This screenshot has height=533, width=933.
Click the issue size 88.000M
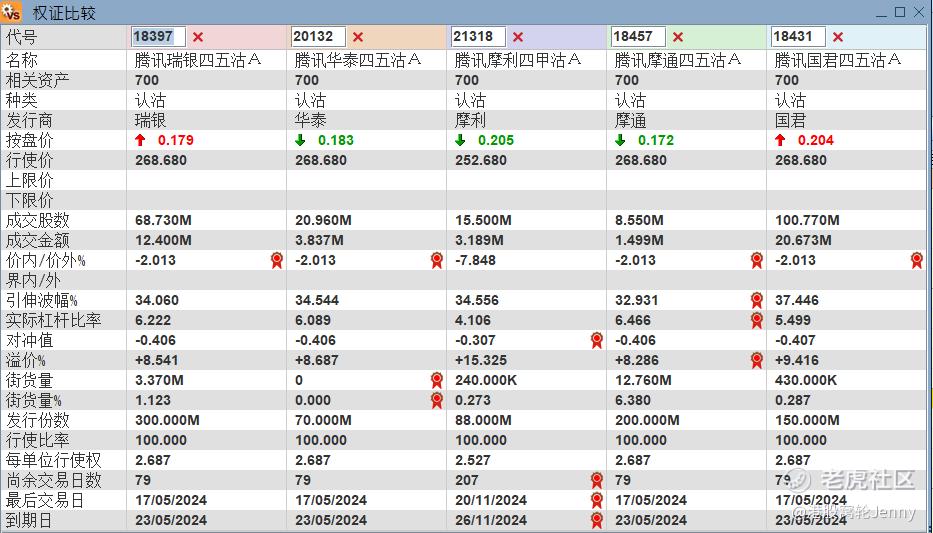coord(483,420)
